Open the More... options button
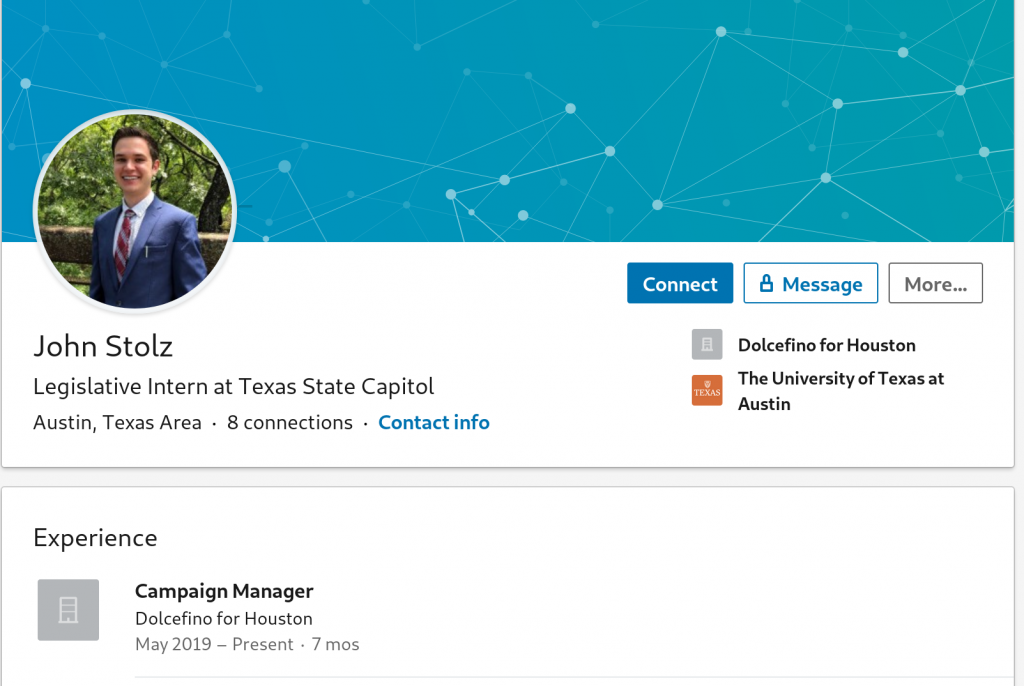The image size is (1024, 686). pyautogui.click(x=935, y=283)
